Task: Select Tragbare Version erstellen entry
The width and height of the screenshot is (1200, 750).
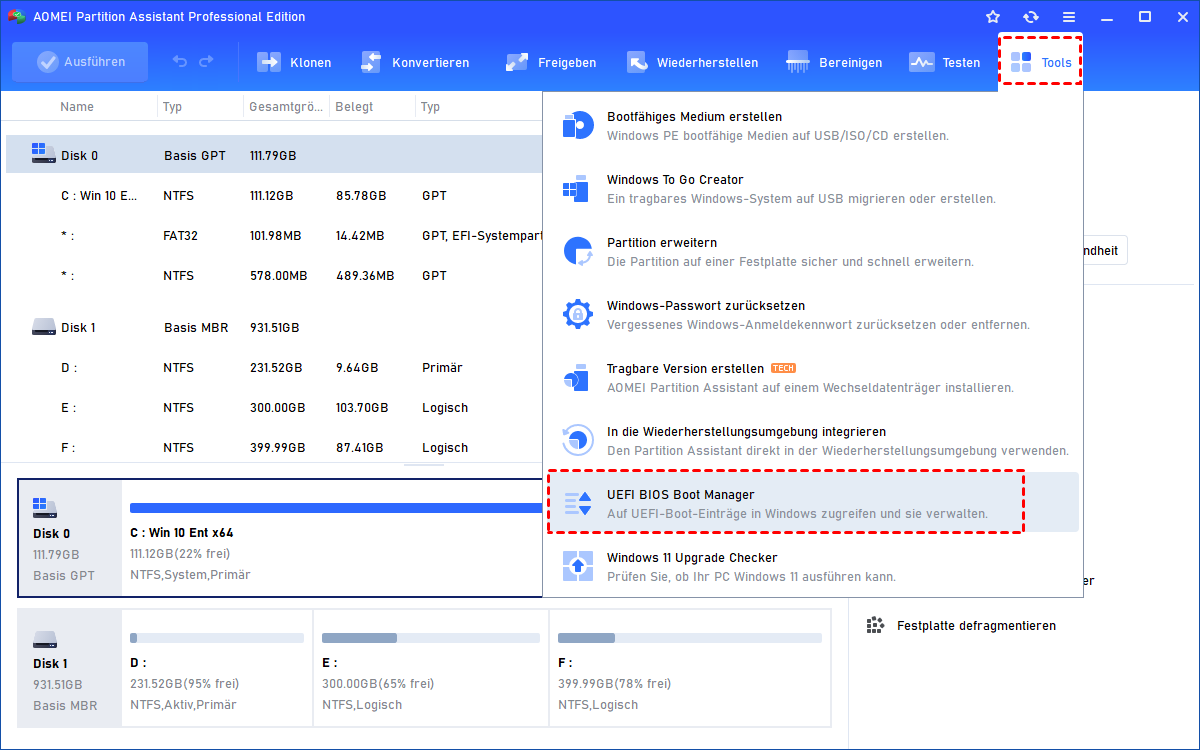Action: 812,378
